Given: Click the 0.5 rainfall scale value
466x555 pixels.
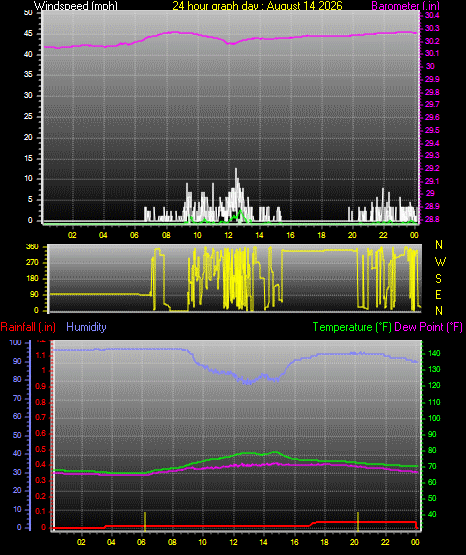Looking at the screenshot, I should pos(41,449).
